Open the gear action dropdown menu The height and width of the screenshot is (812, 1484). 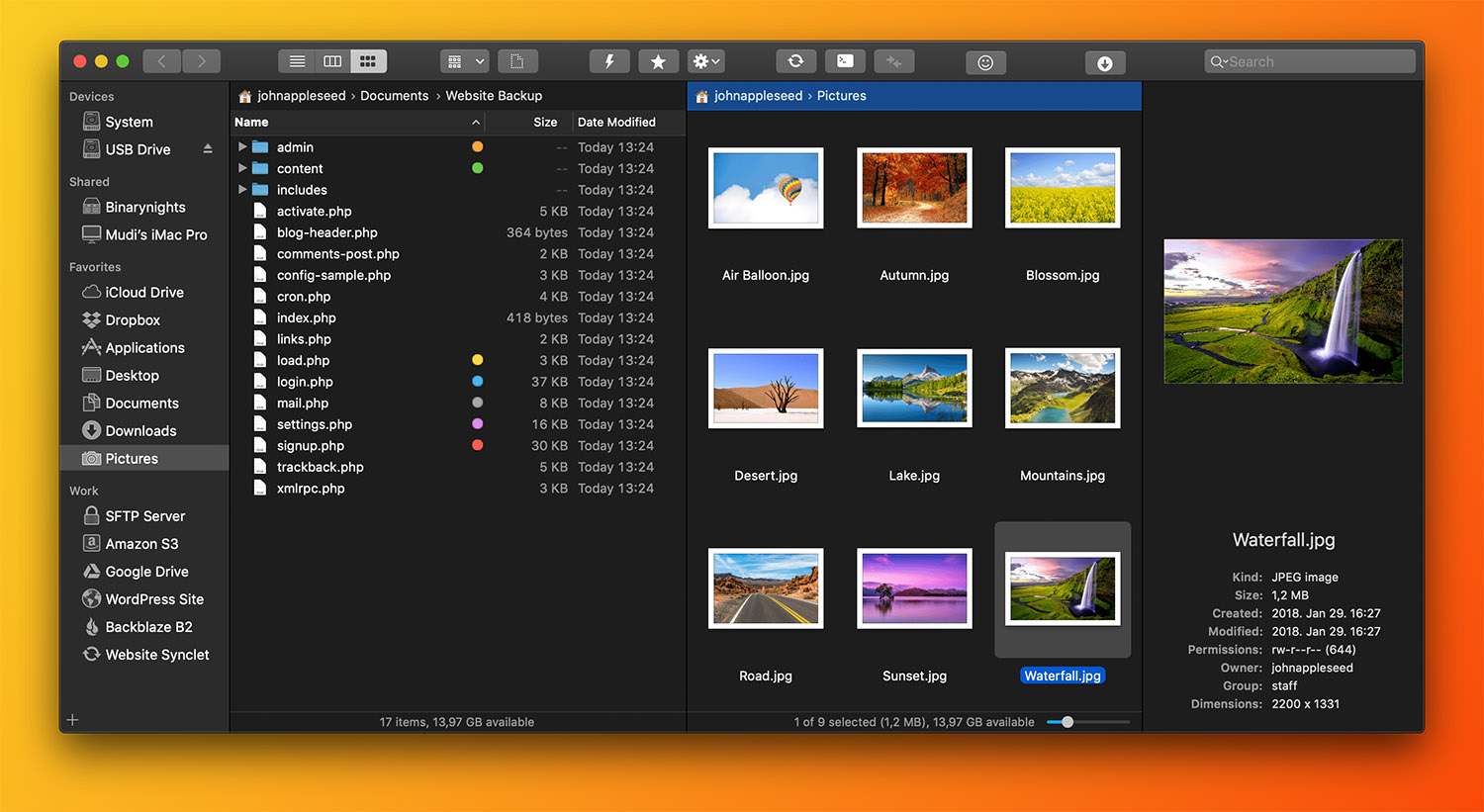(x=705, y=61)
